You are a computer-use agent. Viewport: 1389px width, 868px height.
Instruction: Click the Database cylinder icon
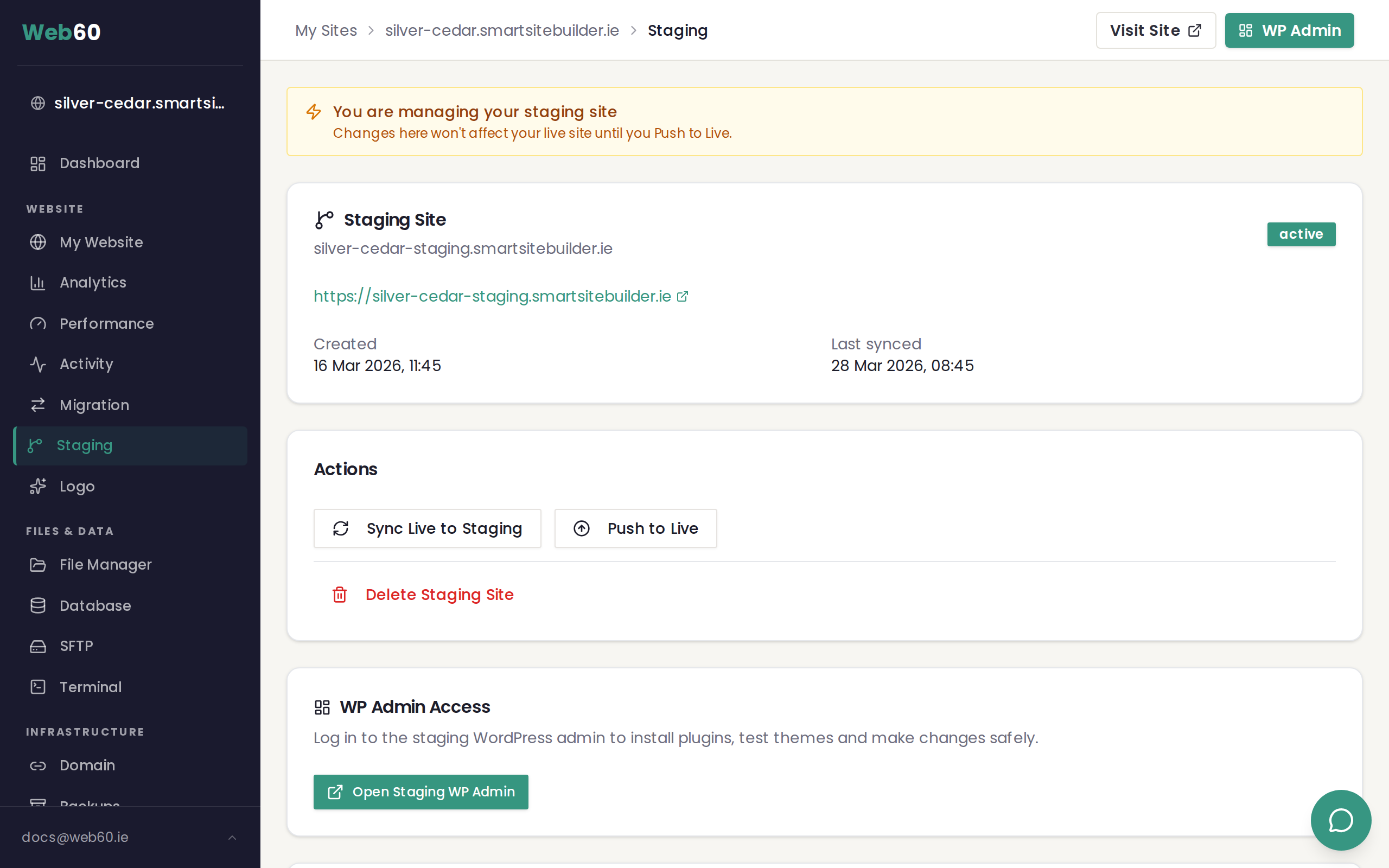pyautogui.click(x=38, y=605)
